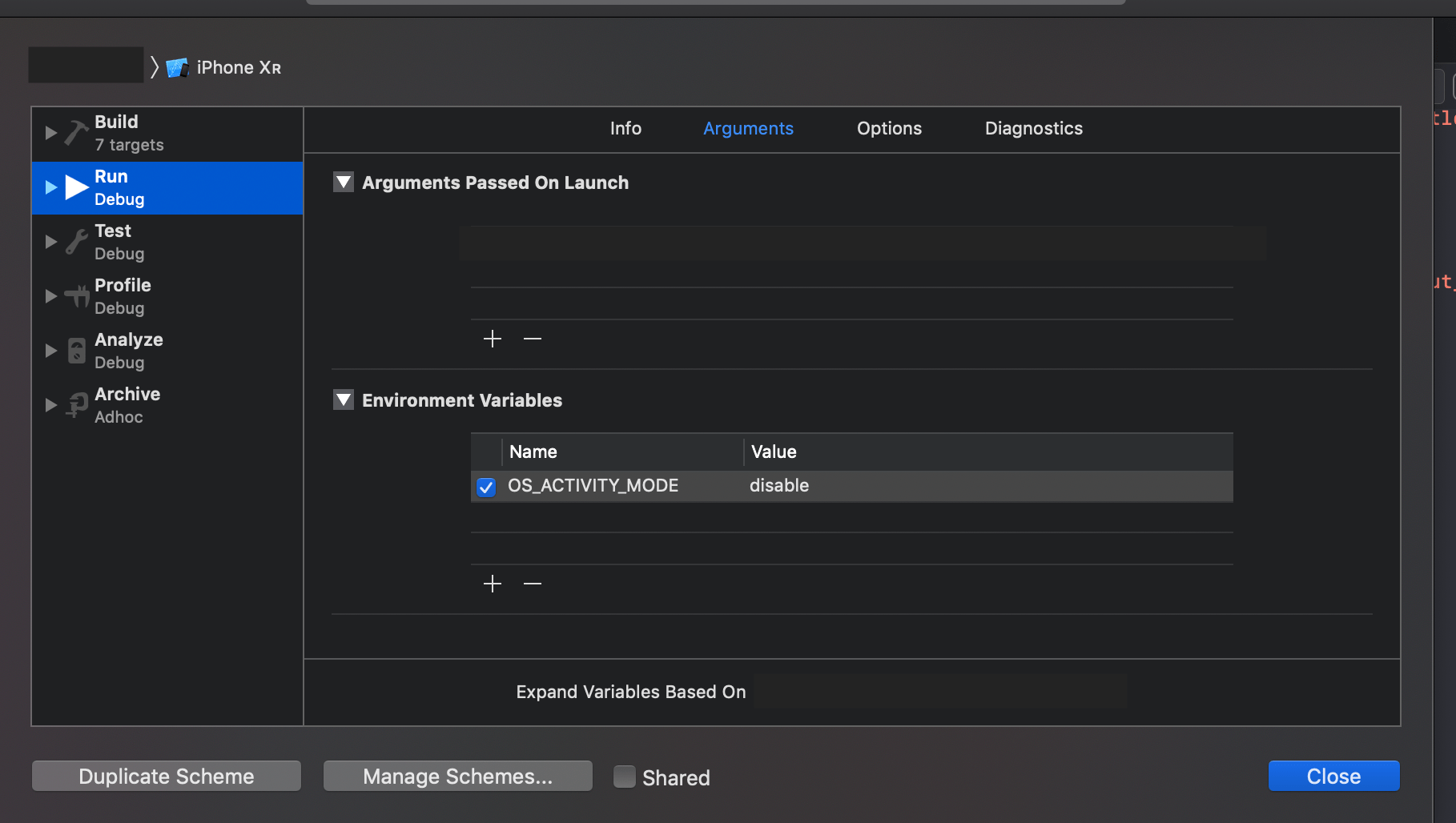The height and width of the screenshot is (823, 1456).
Task: Click the Run play icon
Action: click(x=76, y=187)
